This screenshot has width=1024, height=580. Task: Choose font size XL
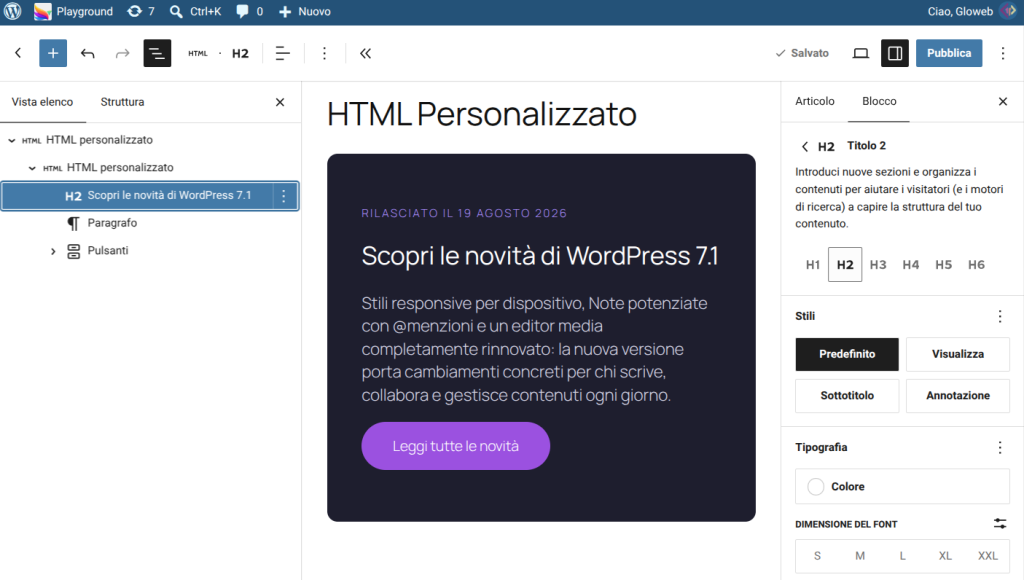945,556
